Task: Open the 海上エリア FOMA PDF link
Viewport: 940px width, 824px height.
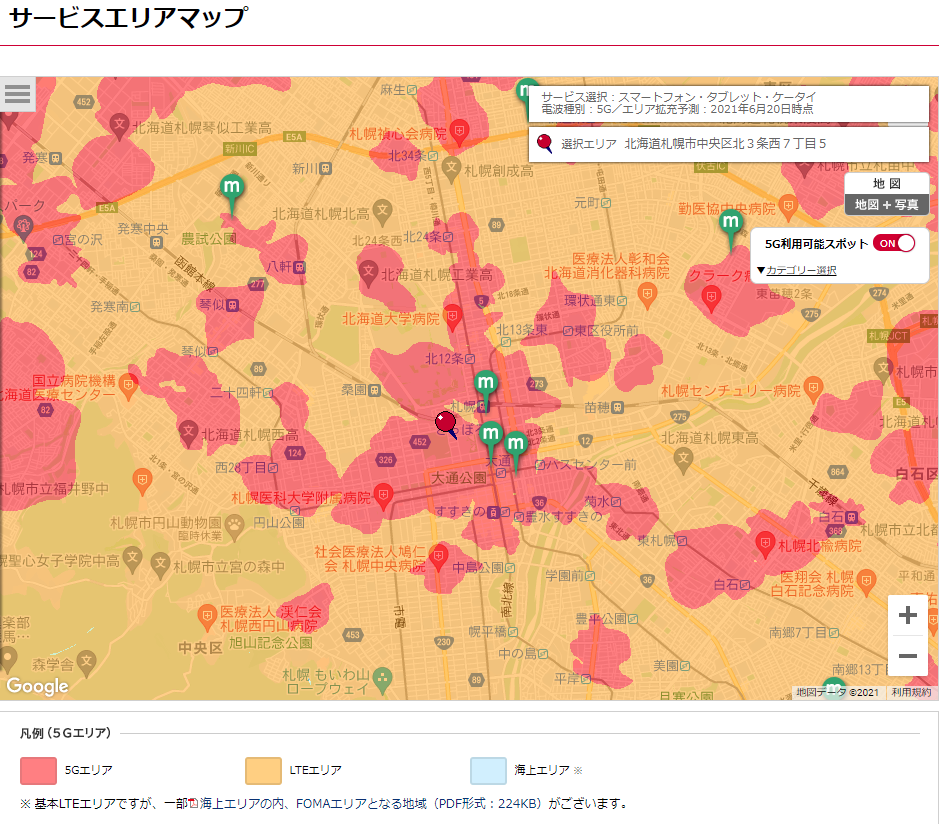Action: 370,804
